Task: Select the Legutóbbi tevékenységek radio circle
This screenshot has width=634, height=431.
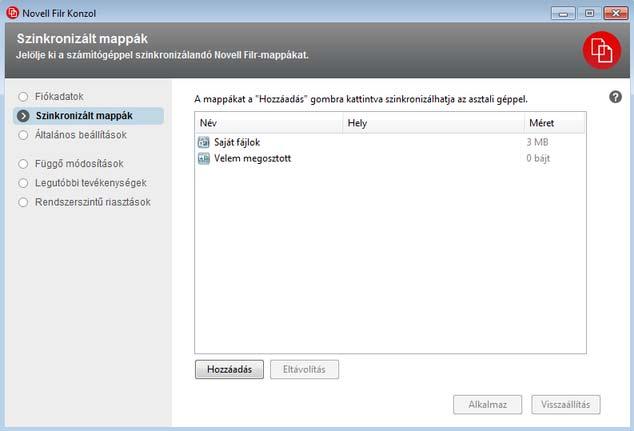Action: coord(23,183)
